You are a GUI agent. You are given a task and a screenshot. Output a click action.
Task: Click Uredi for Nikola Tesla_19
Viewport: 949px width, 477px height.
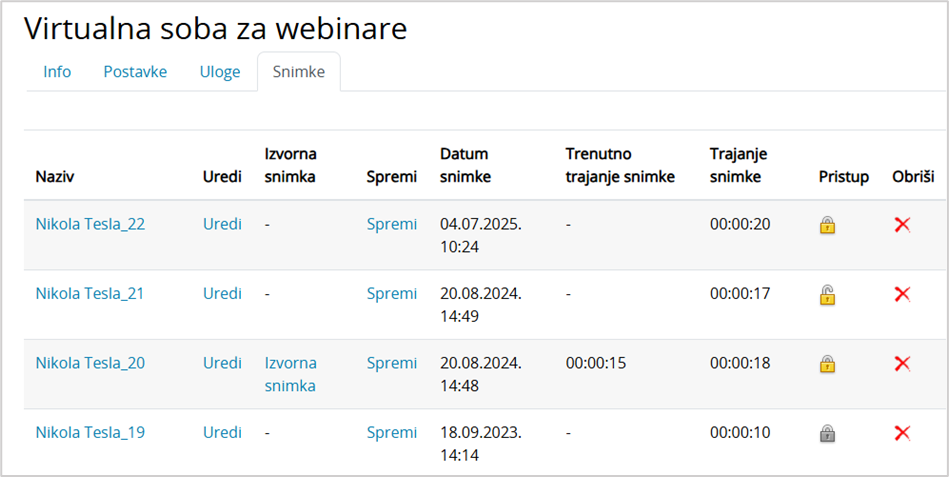point(222,432)
